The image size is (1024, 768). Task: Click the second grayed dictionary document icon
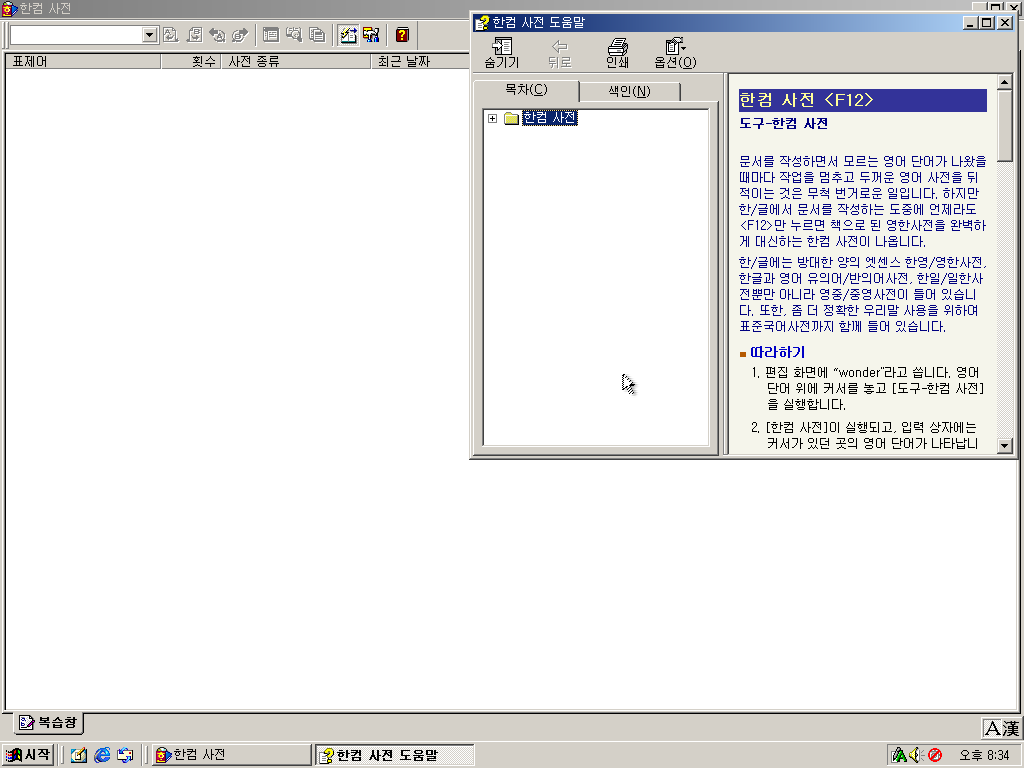194,35
